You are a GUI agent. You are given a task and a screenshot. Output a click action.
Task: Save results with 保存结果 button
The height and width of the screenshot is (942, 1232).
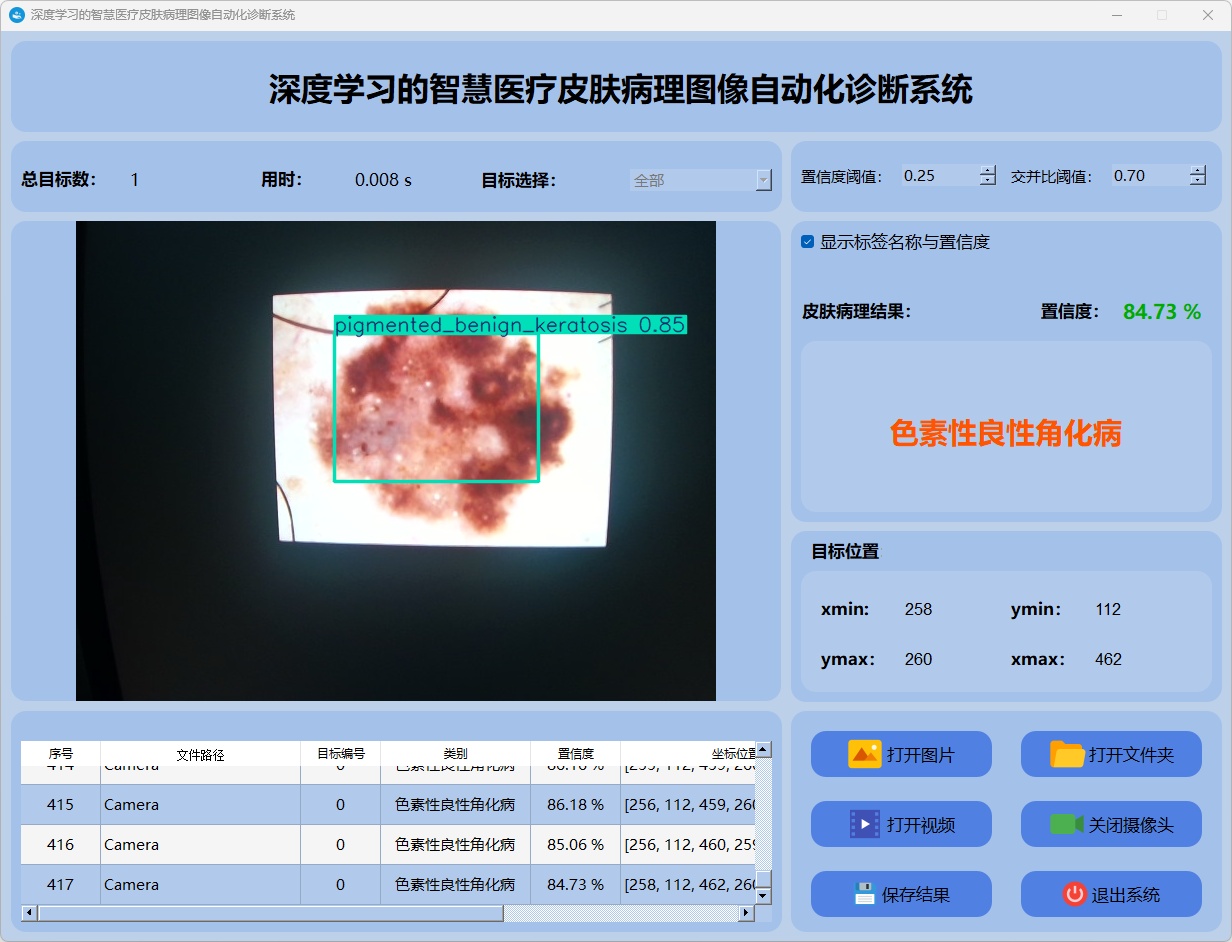point(901,894)
